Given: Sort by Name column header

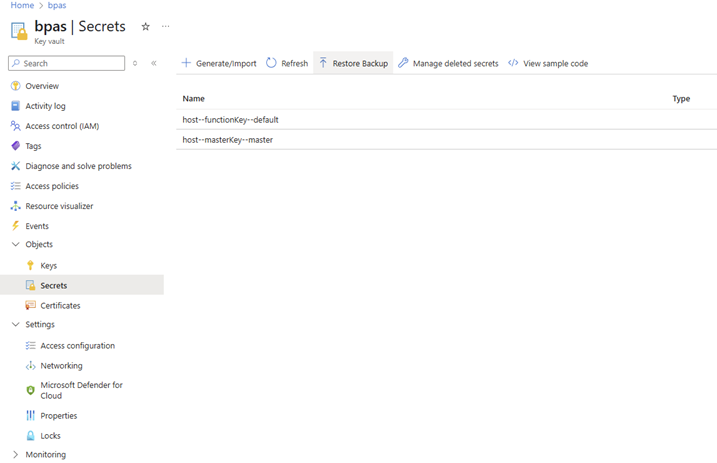Looking at the screenshot, I should 193,99.
